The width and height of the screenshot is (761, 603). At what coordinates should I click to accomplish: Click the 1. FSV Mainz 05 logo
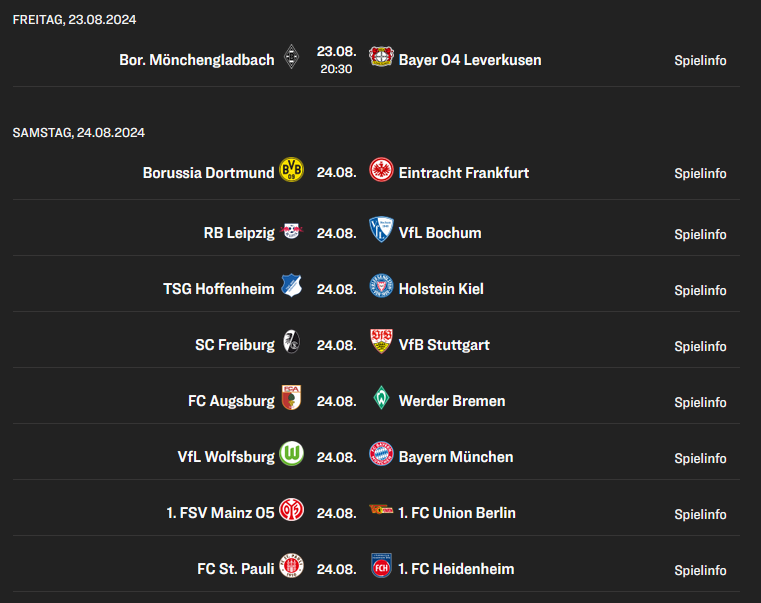(x=291, y=510)
